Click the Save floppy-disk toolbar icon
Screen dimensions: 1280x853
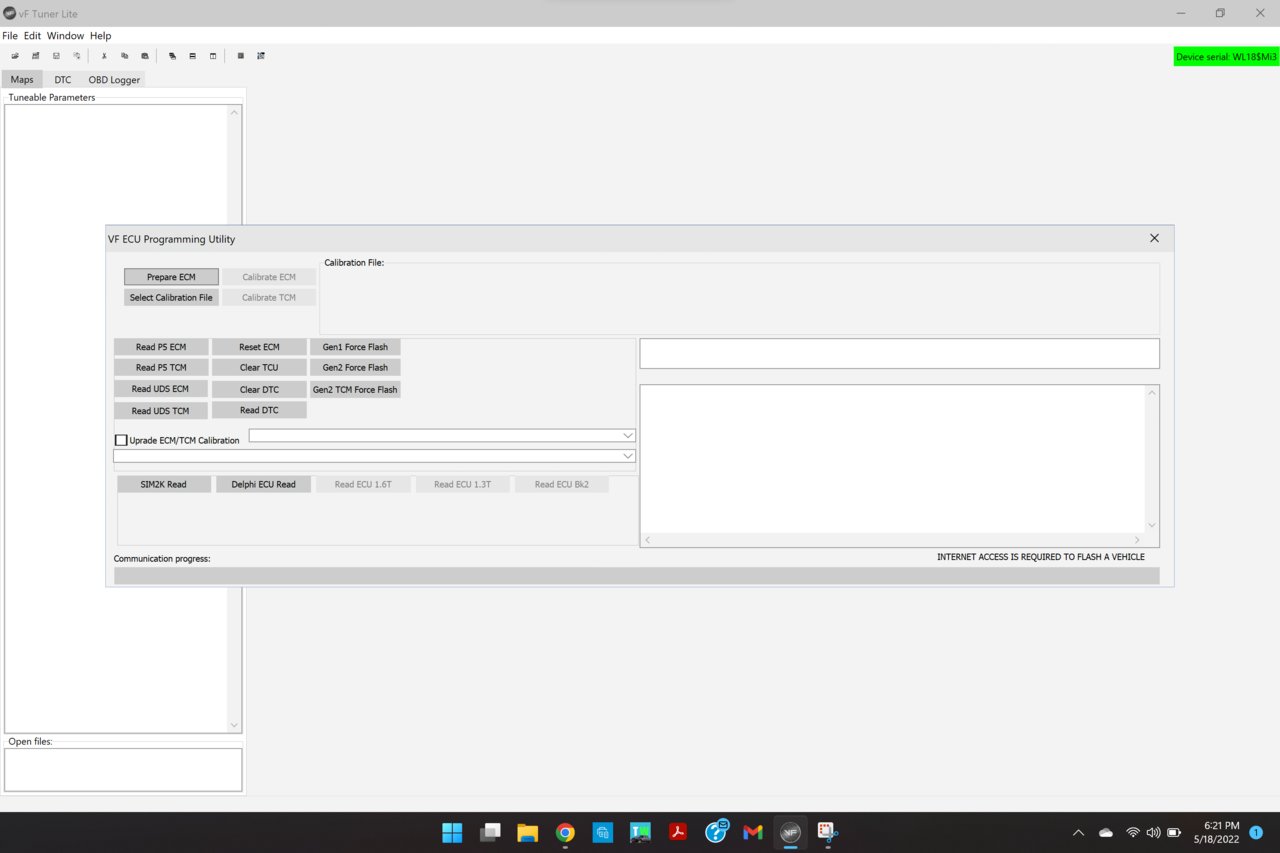pyautogui.click(x=56, y=56)
